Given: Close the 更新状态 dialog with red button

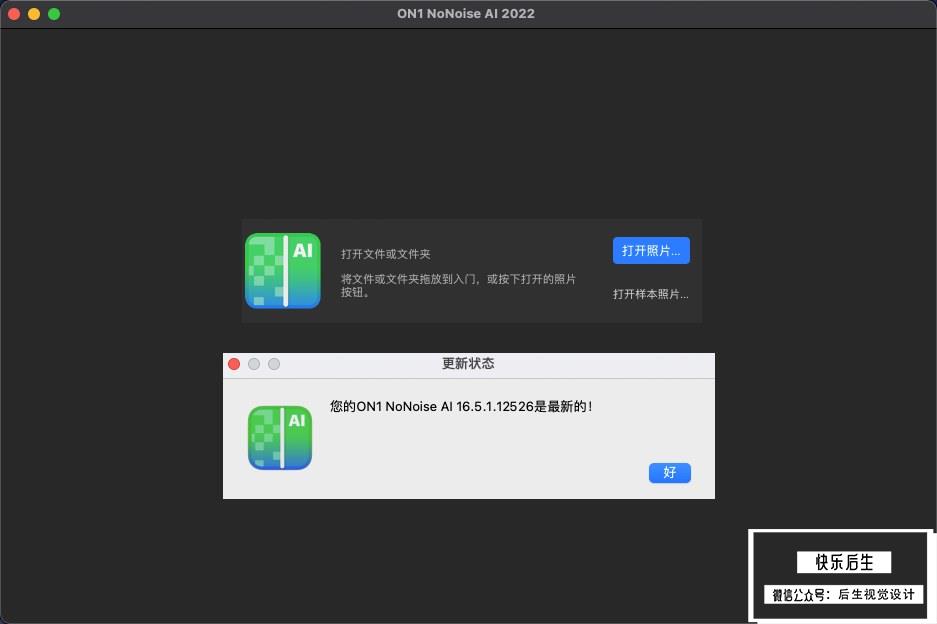Looking at the screenshot, I should (234, 364).
